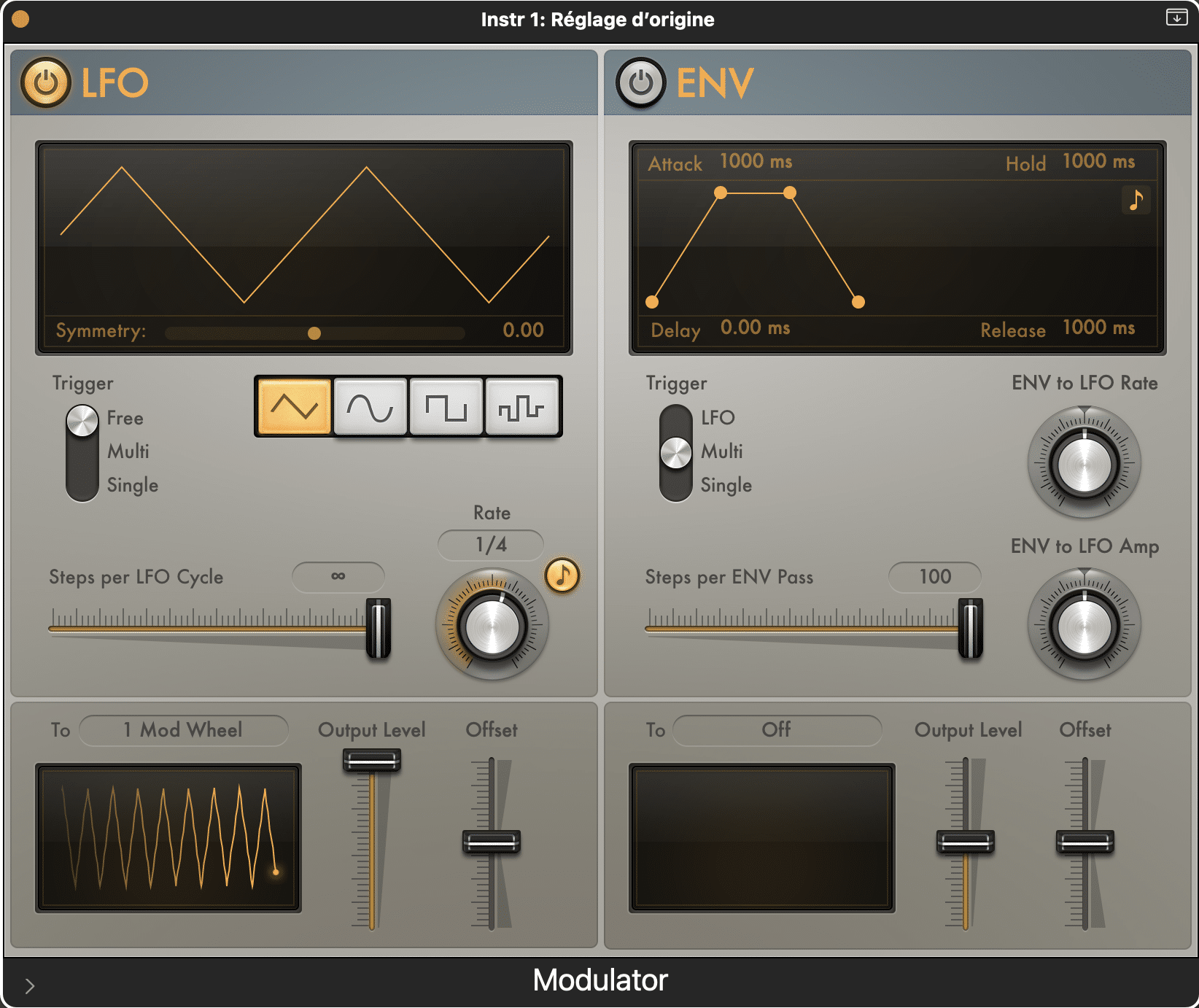Open the LFO To '1 Mod Wheel' target menu
Viewport: 1199px width, 1008px height.
(x=183, y=730)
